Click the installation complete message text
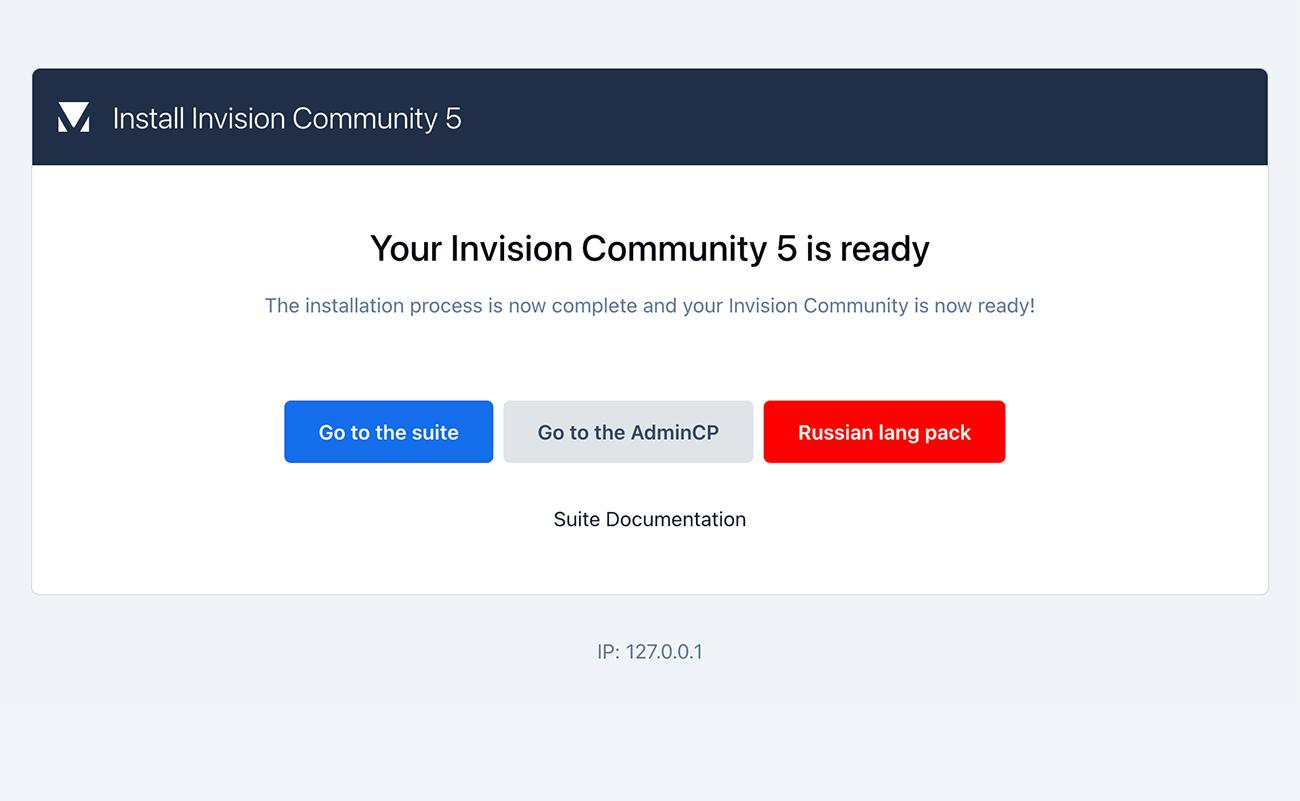The height and width of the screenshot is (801, 1300). point(650,306)
